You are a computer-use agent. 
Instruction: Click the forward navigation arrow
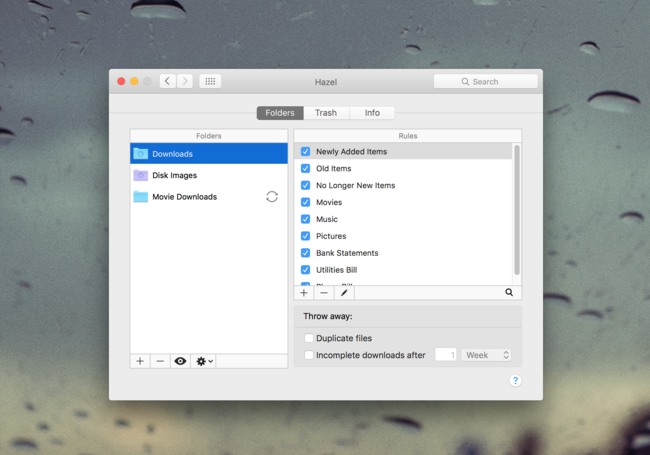(x=185, y=81)
